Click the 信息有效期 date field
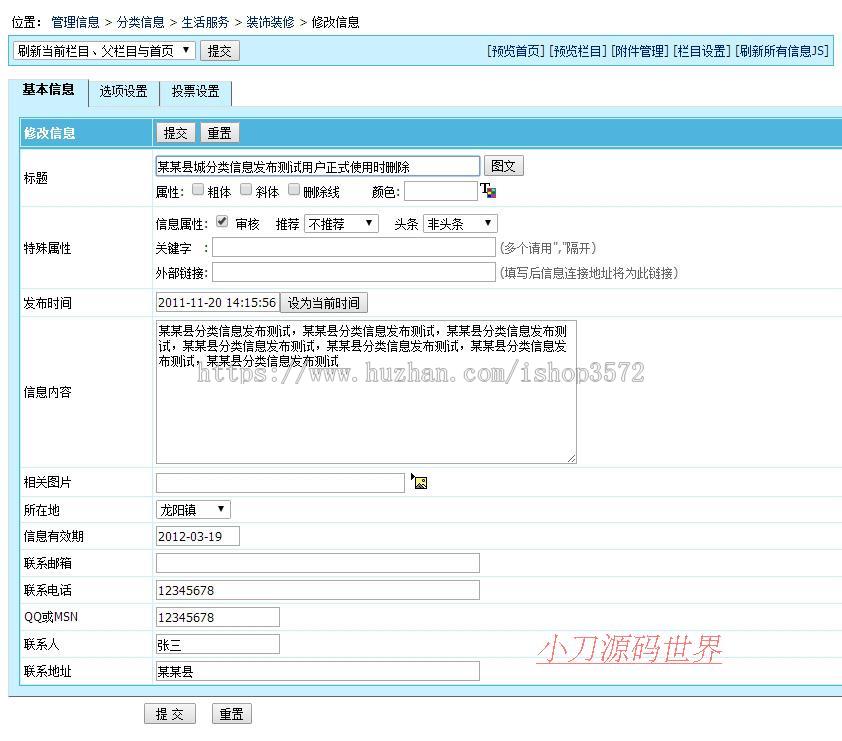The height and width of the screenshot is (741, 842). [x=198, y=536]
